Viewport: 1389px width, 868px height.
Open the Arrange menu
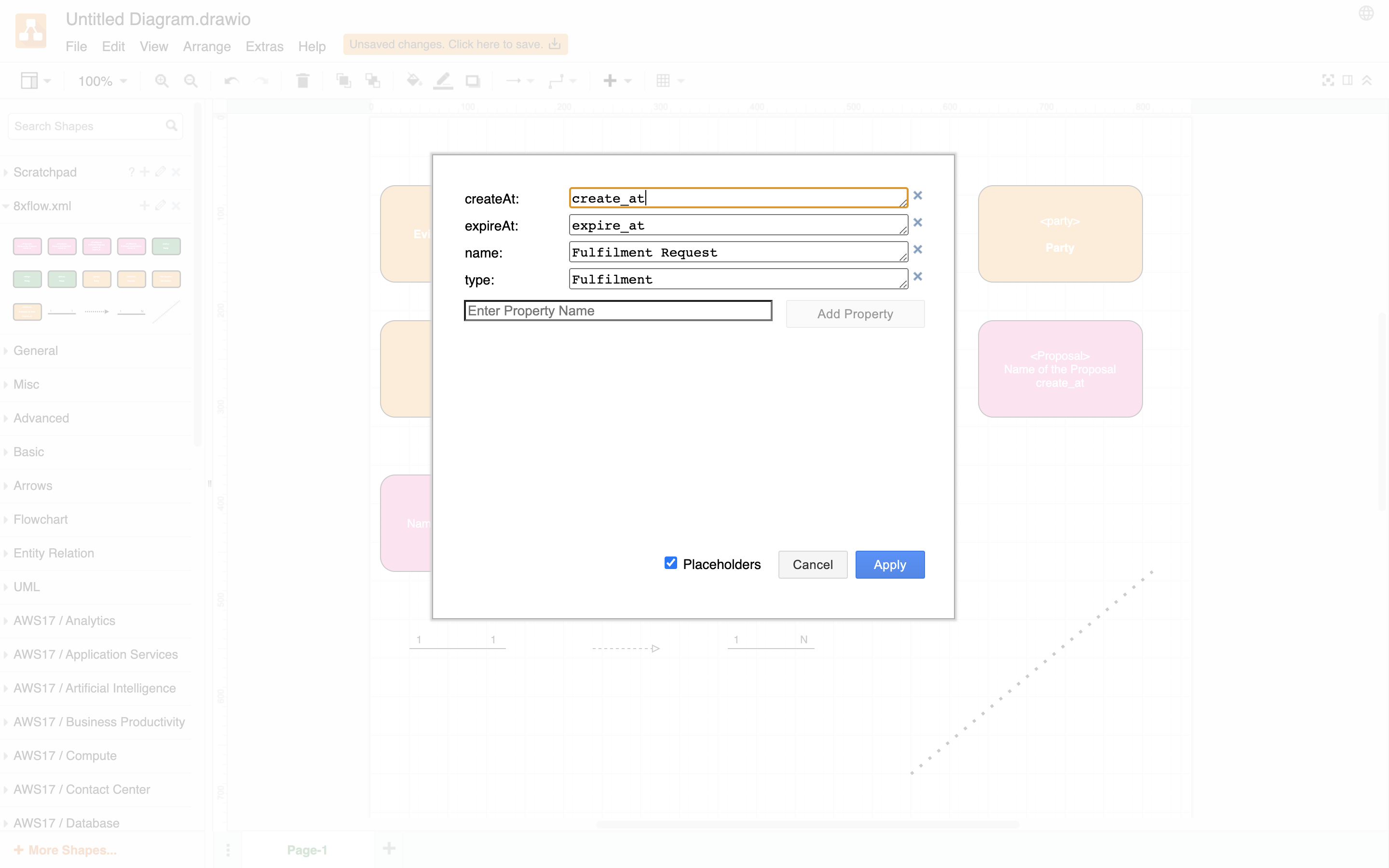pyautogui.click(x=206, y=46)
